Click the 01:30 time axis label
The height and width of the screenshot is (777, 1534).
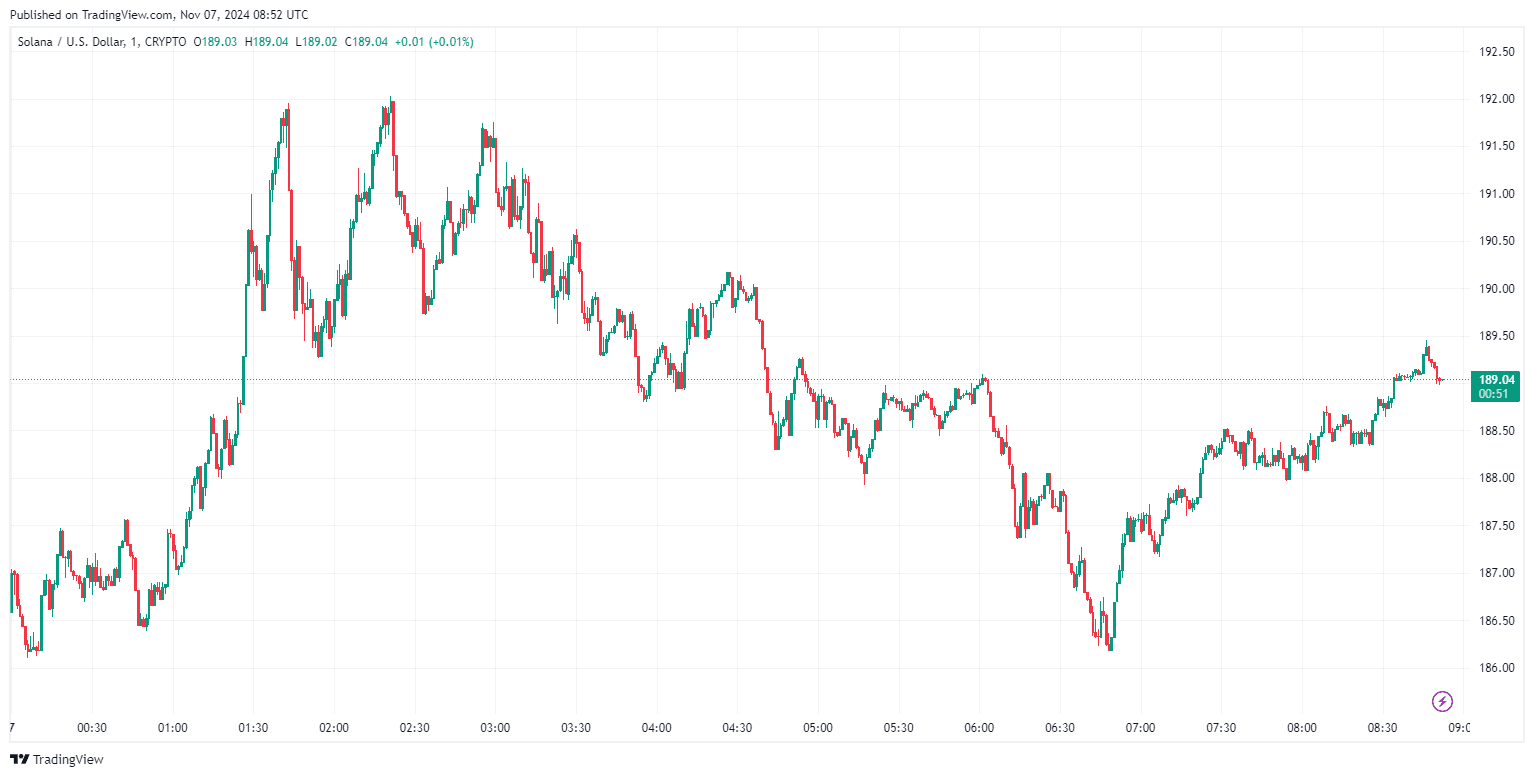[253, 728]
